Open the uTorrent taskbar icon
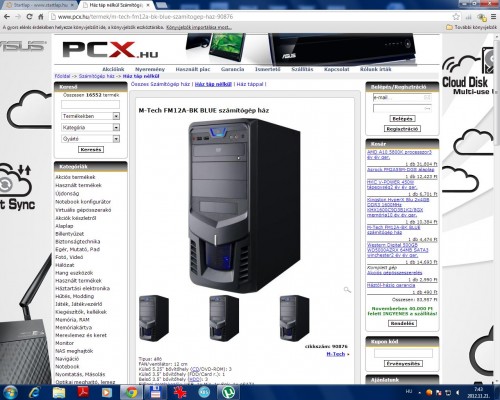 [x=228, y=392]
